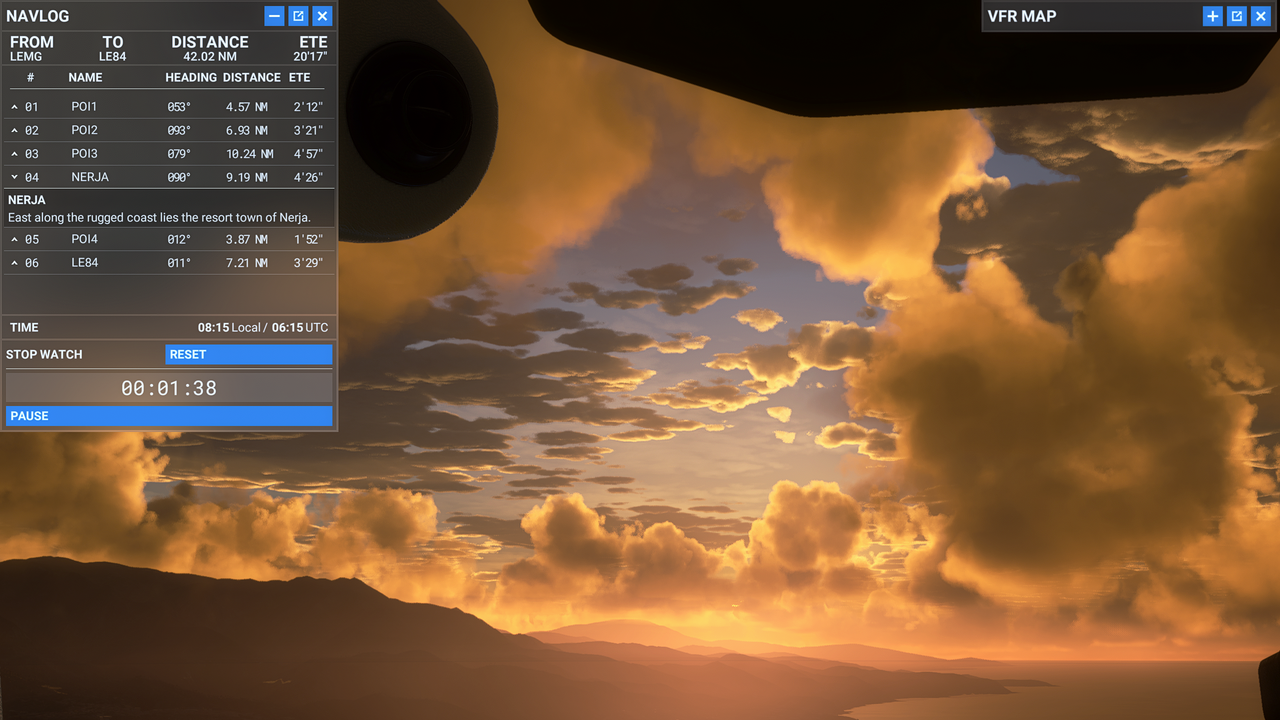Screen dimensions: 1280x720
Task: Click the 6.93 NM distance for POI2
Action: click(246, 130)
